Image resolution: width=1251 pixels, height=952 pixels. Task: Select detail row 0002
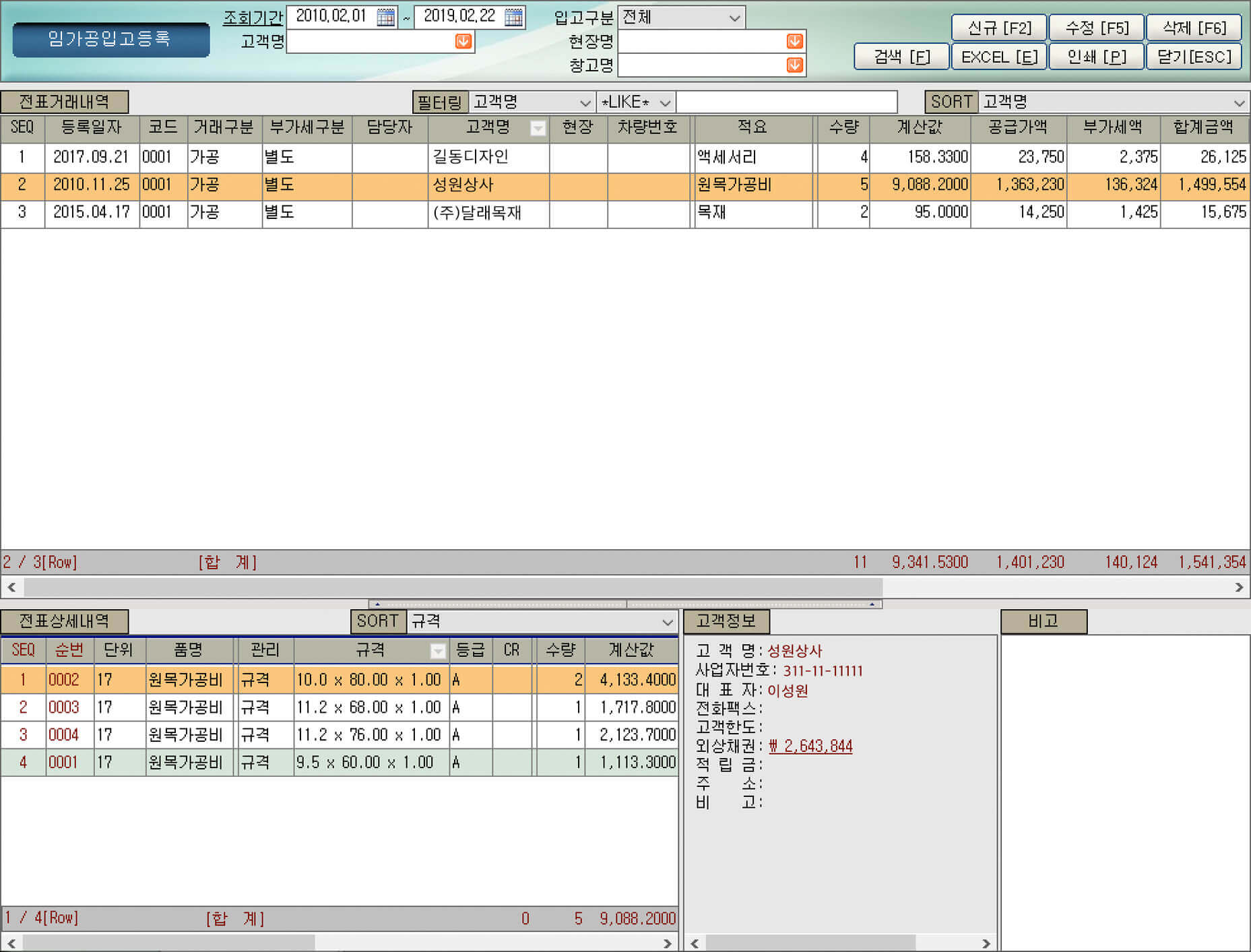tap(339, 680)
